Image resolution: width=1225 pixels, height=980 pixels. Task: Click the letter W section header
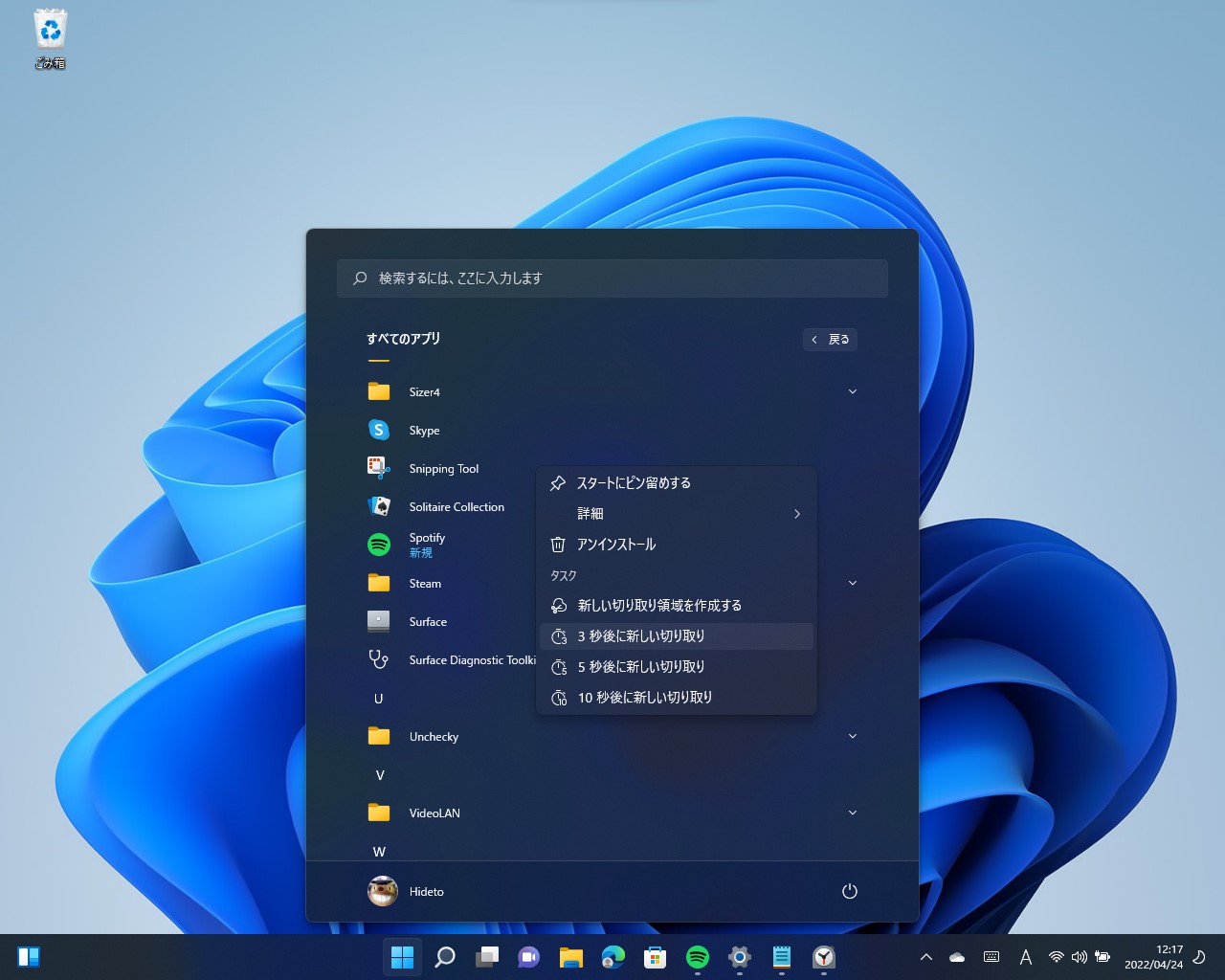(379, 852)
